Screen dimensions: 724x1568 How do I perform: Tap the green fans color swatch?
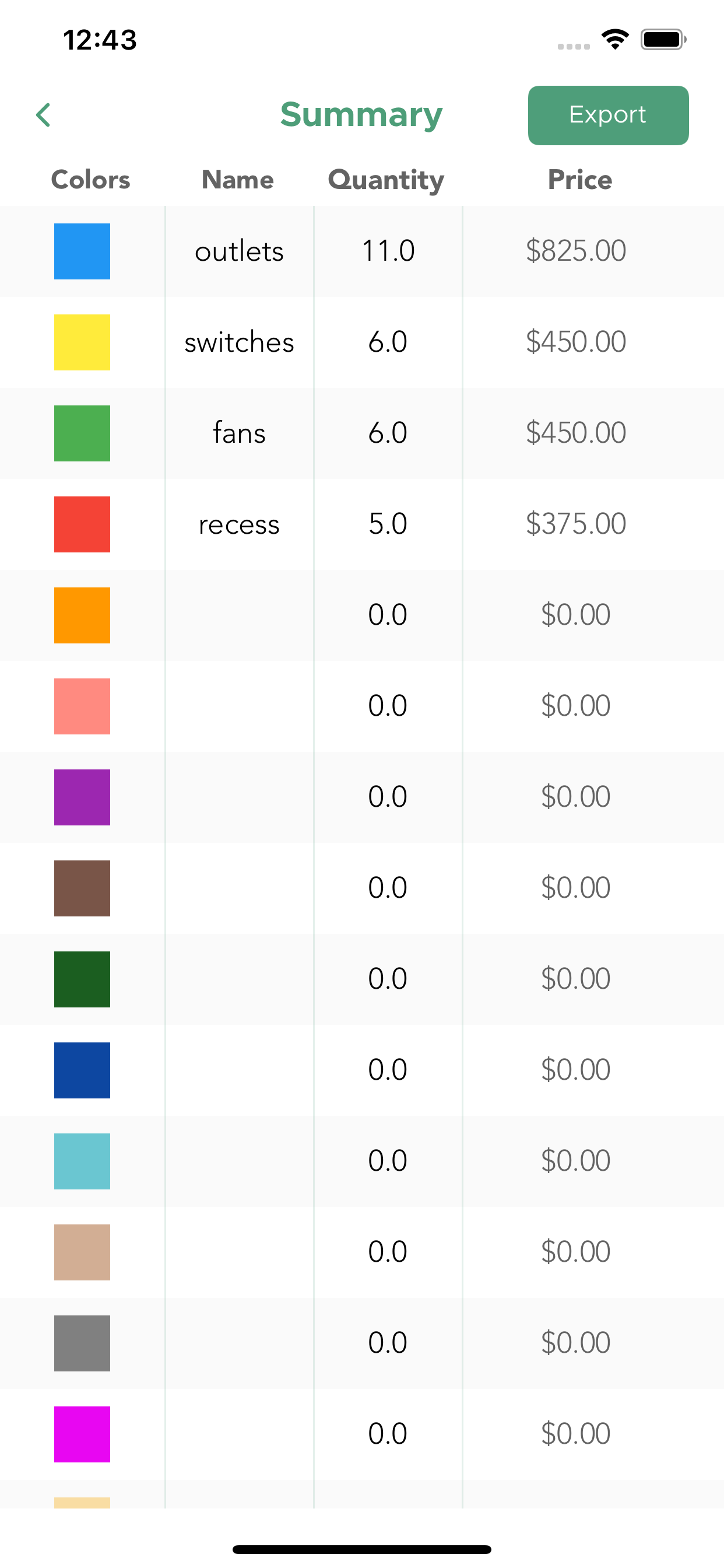[x=82, y=433]
